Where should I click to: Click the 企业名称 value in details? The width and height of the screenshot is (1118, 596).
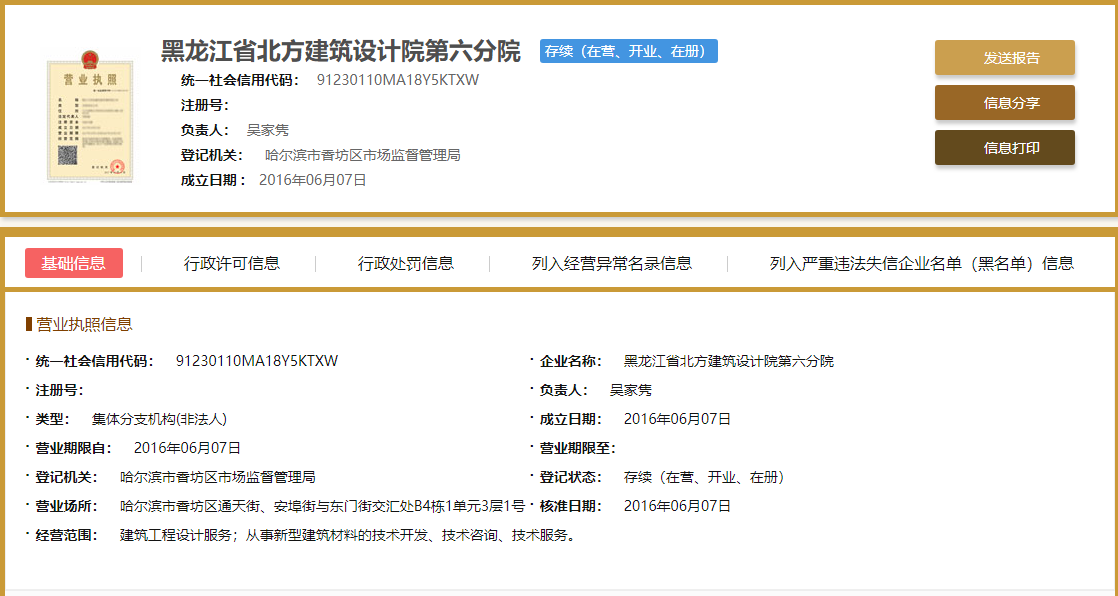point(729,361)
